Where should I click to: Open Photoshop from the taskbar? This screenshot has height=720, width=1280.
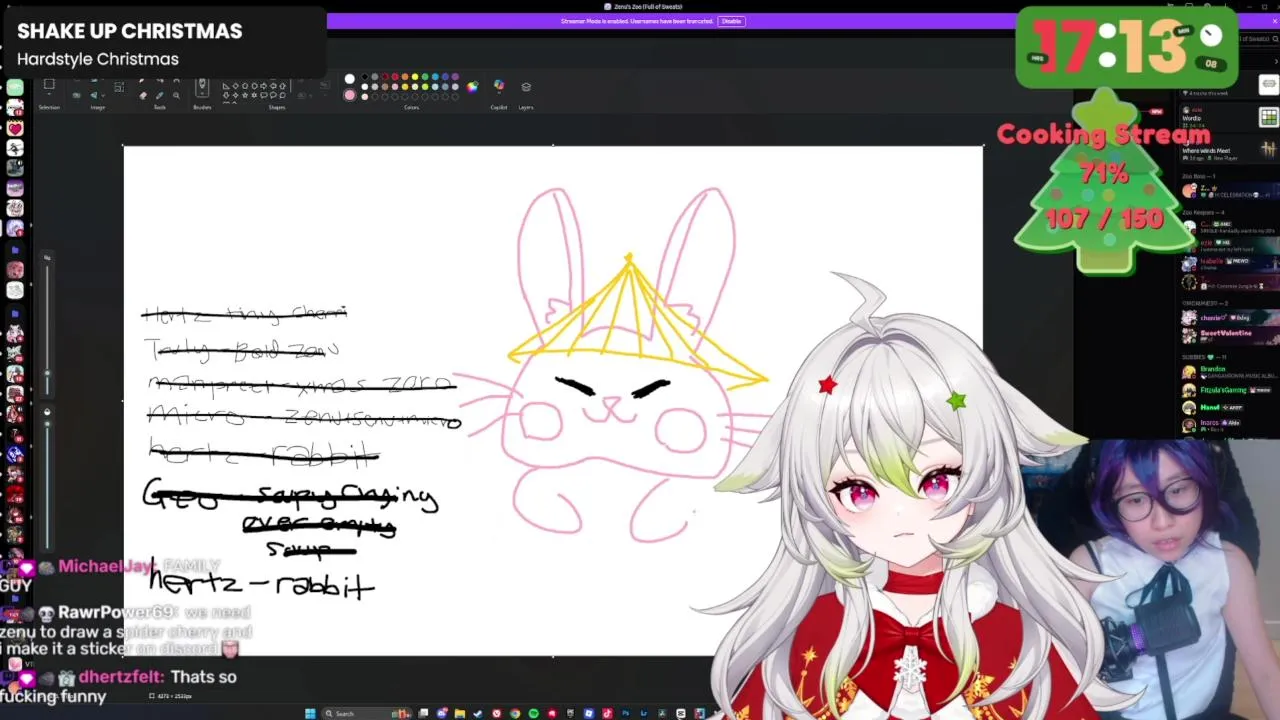[625, 713]
